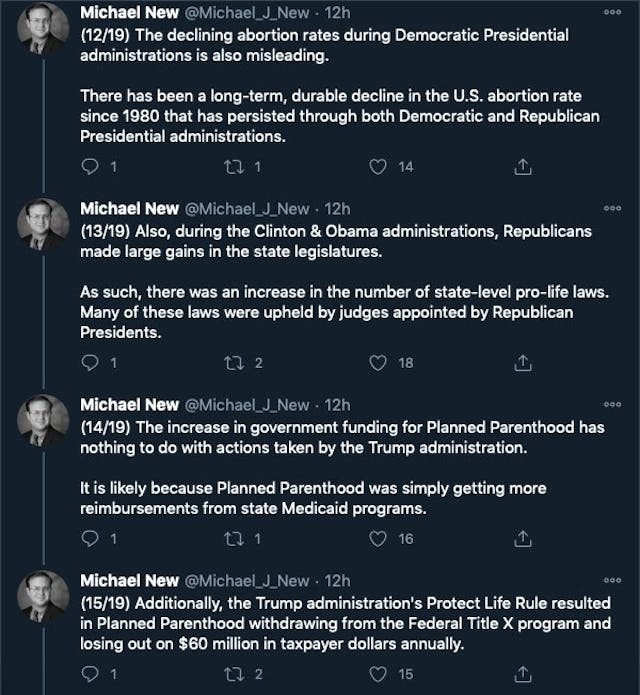Click Michael New's avatar on the (15/19) tweet
The image size is (640, 695).
tap(44, 599)
